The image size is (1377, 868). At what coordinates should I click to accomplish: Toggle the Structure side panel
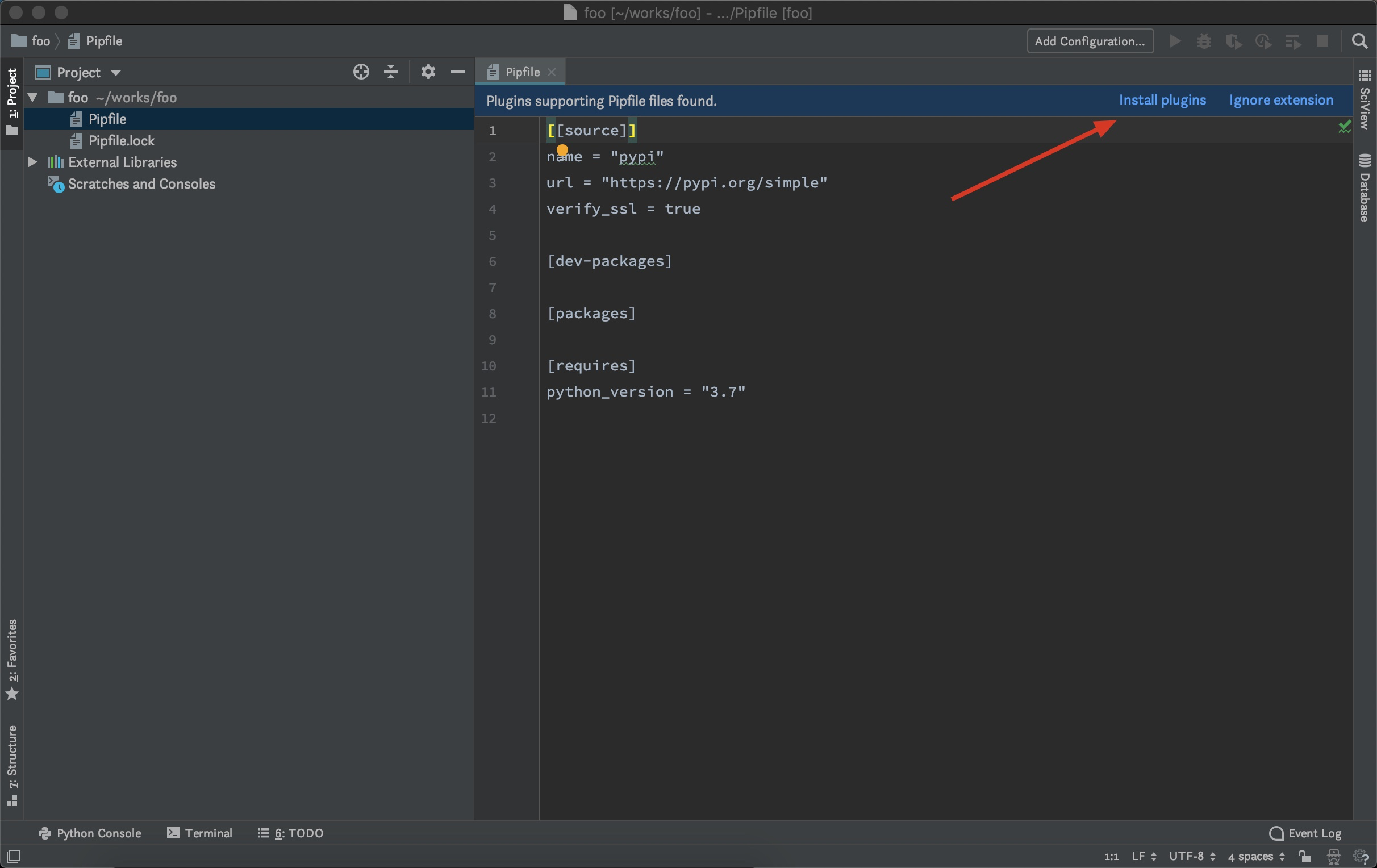tap(11, 765)
